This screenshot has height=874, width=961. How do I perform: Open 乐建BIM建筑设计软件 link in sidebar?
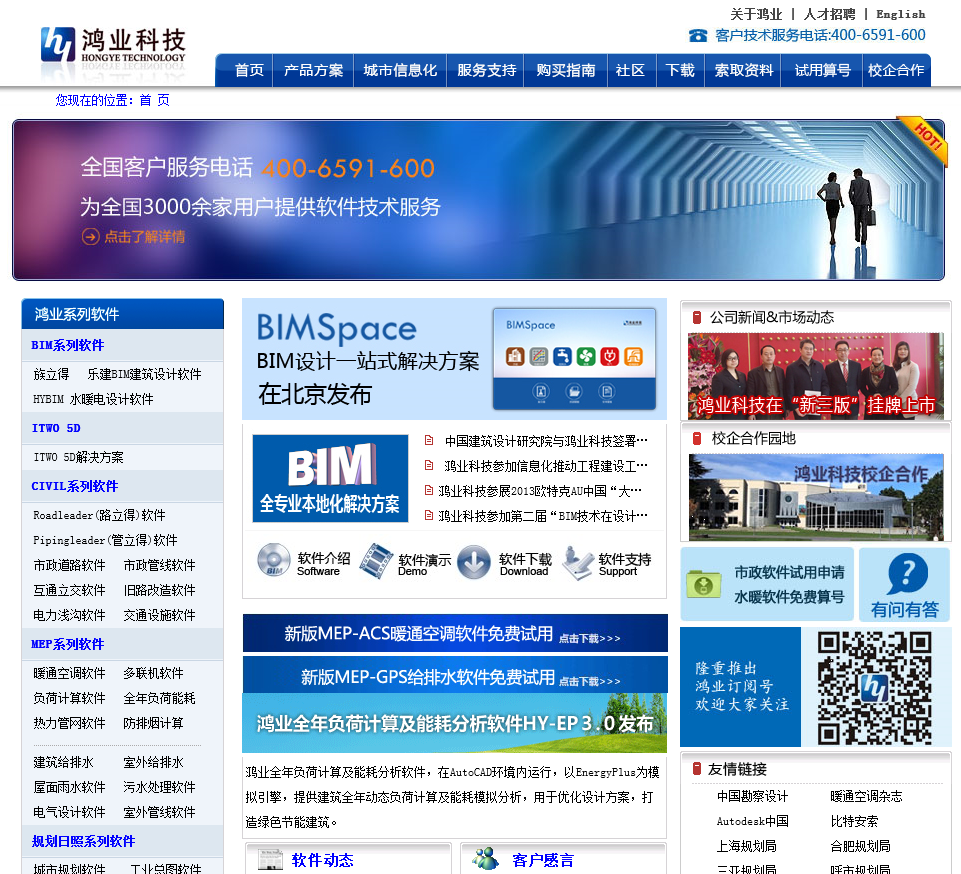(144, 374)
